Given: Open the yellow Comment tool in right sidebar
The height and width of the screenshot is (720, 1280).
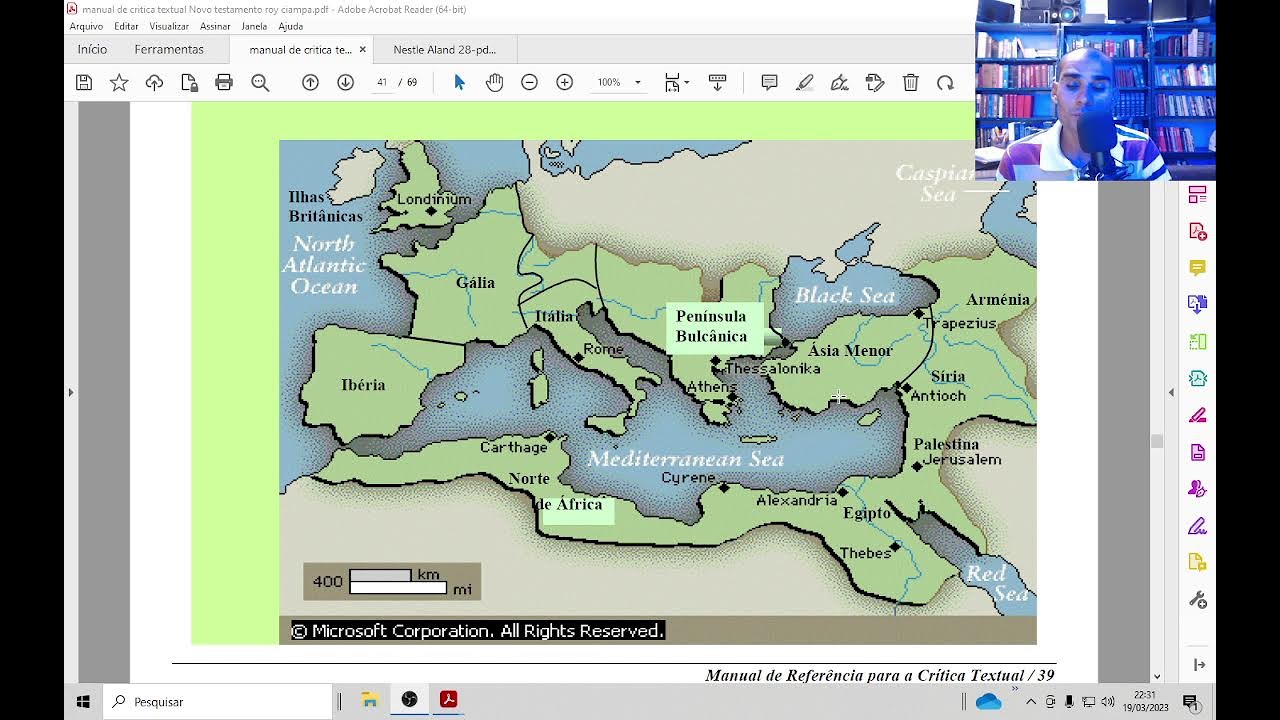Looking at the screenshot, I should 1197,268.
